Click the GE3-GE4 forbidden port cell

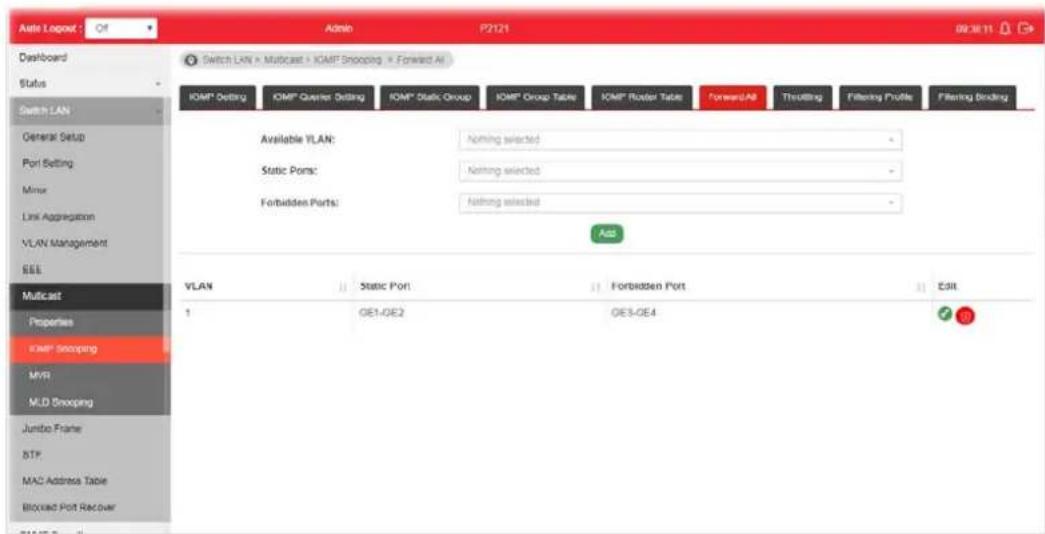pos(632,314)
